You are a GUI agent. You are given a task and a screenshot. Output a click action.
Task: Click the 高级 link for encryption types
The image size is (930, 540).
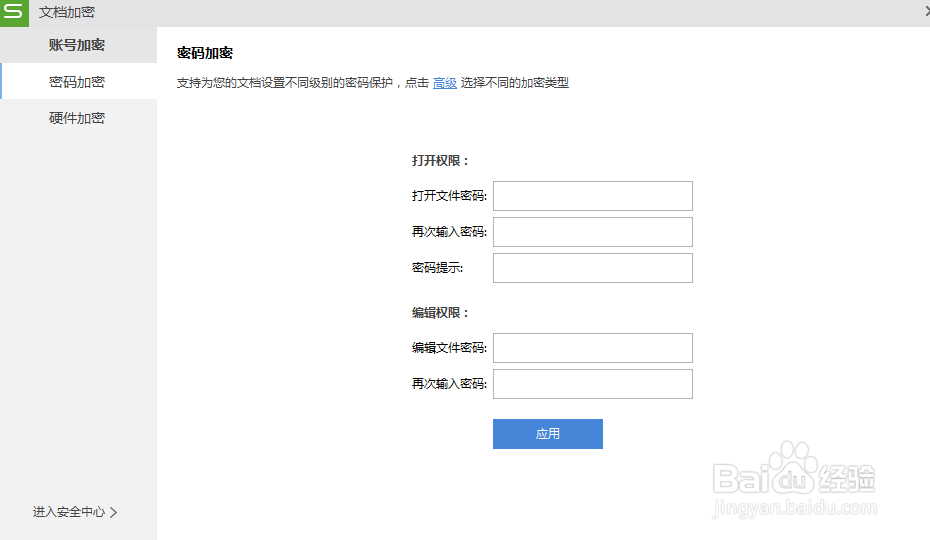444,83
